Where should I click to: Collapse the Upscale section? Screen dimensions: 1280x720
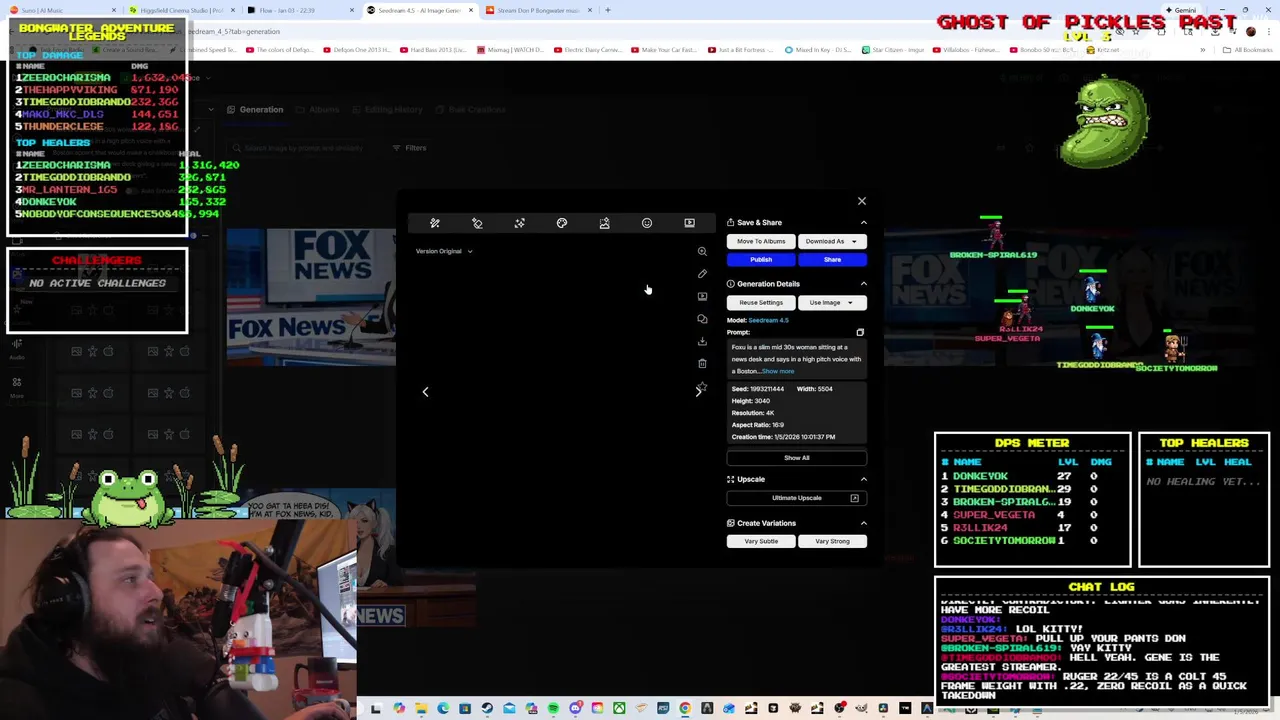(x=864, y=479)
